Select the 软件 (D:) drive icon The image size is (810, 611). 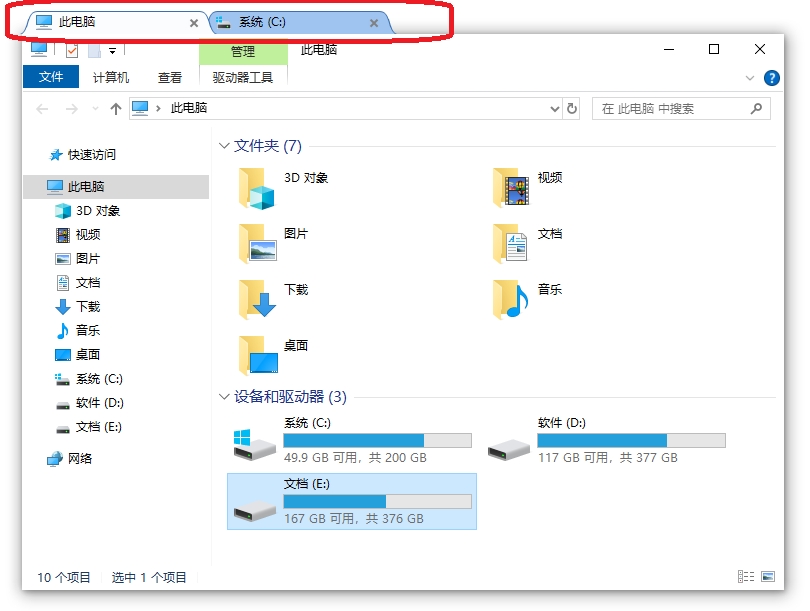509,449
